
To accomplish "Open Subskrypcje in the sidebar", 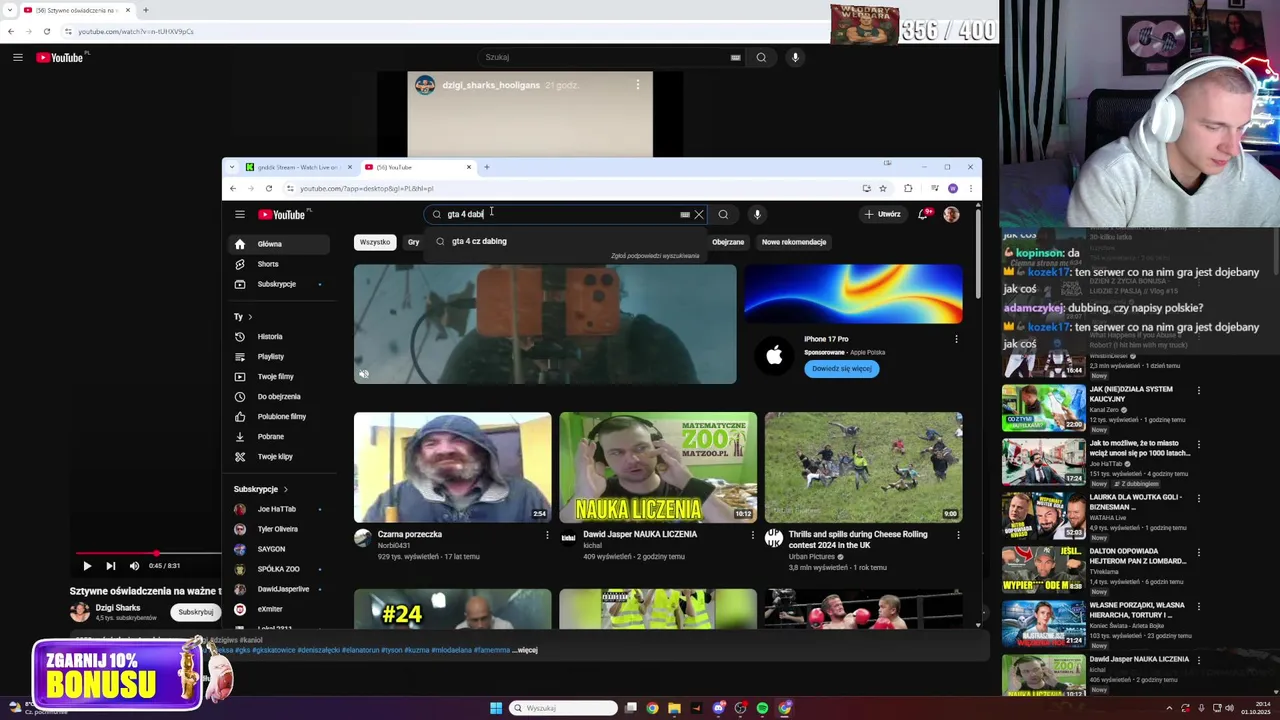I will (276, 284).
